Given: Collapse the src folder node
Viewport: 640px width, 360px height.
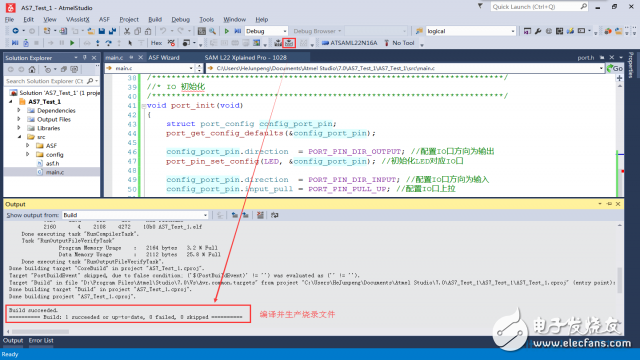Looking at the screenshot, I should [19, 137].
